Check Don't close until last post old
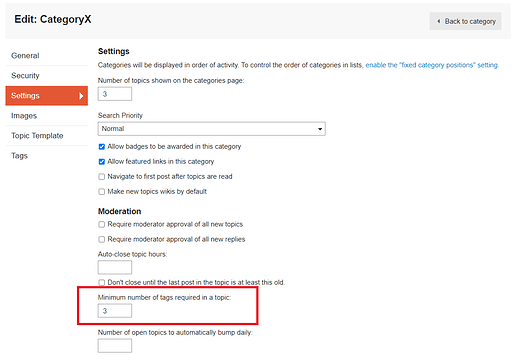 tap(102, 283)
